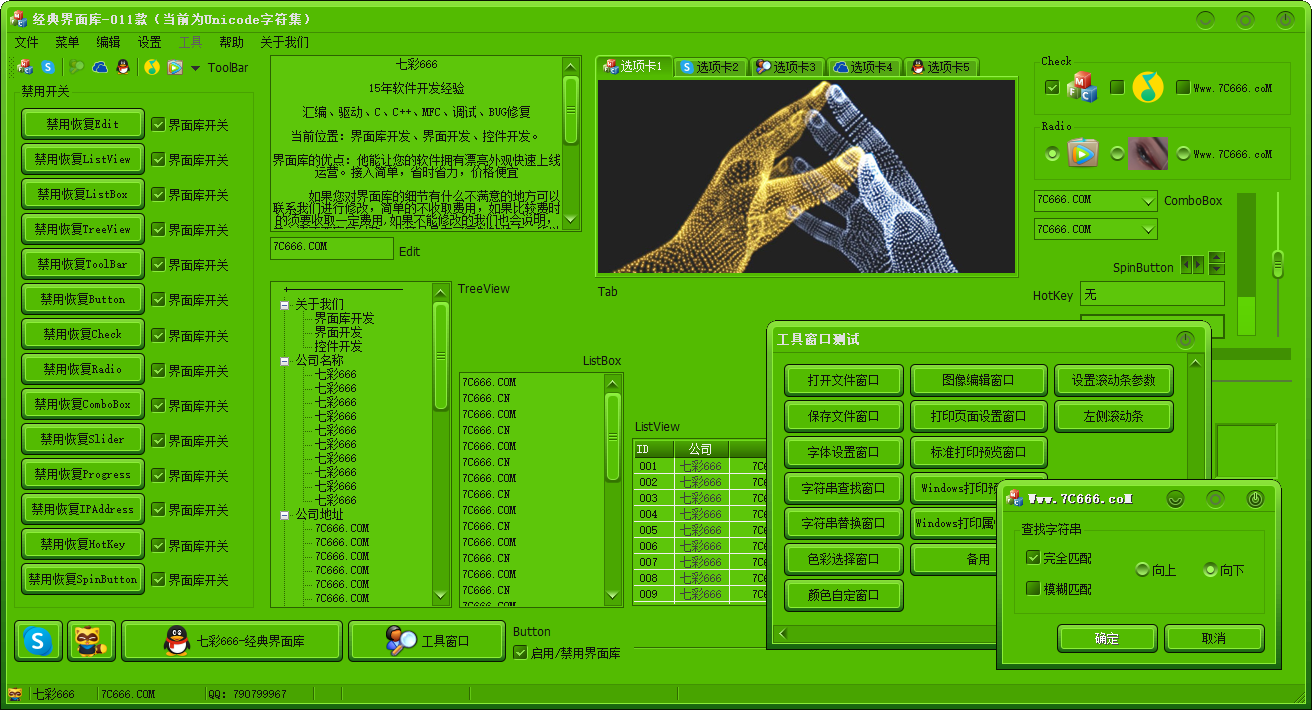Open the toolbar overflow dropdown arrow
1312x710 pixels.
(x=195, y=68)
